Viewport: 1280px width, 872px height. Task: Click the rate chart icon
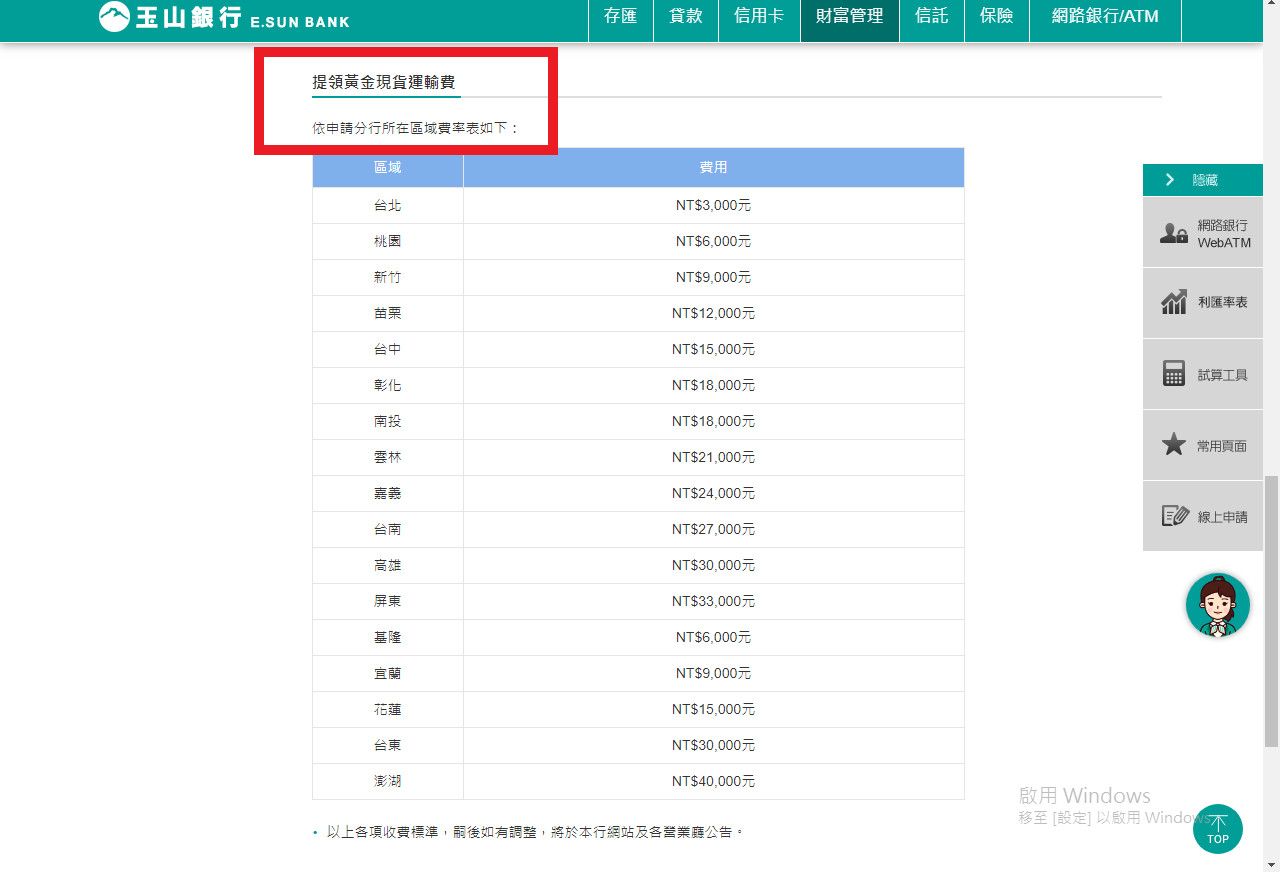(x=1173, y=302)
